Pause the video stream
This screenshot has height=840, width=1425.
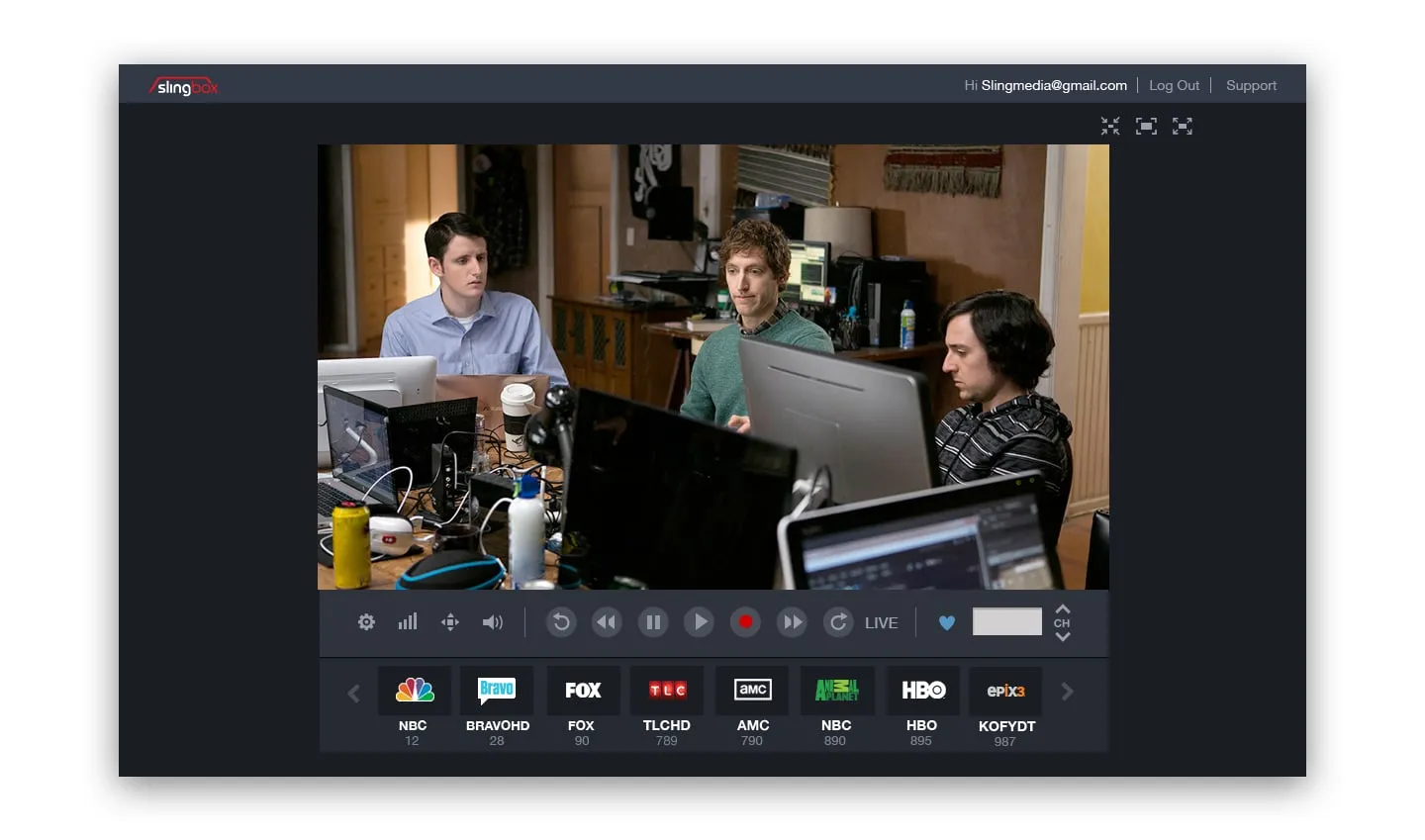(653, 622)
